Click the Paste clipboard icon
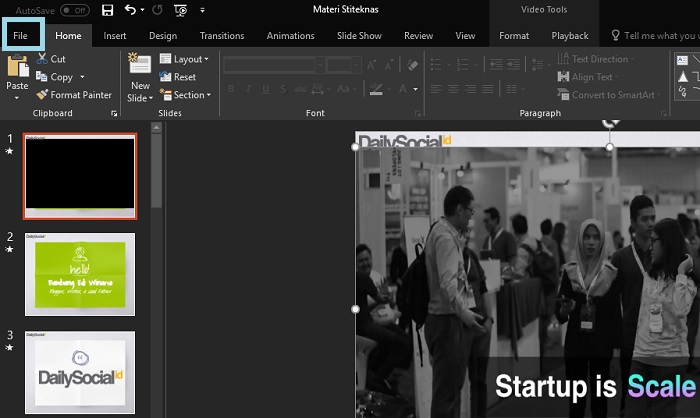700x418 pixels. 17,66
